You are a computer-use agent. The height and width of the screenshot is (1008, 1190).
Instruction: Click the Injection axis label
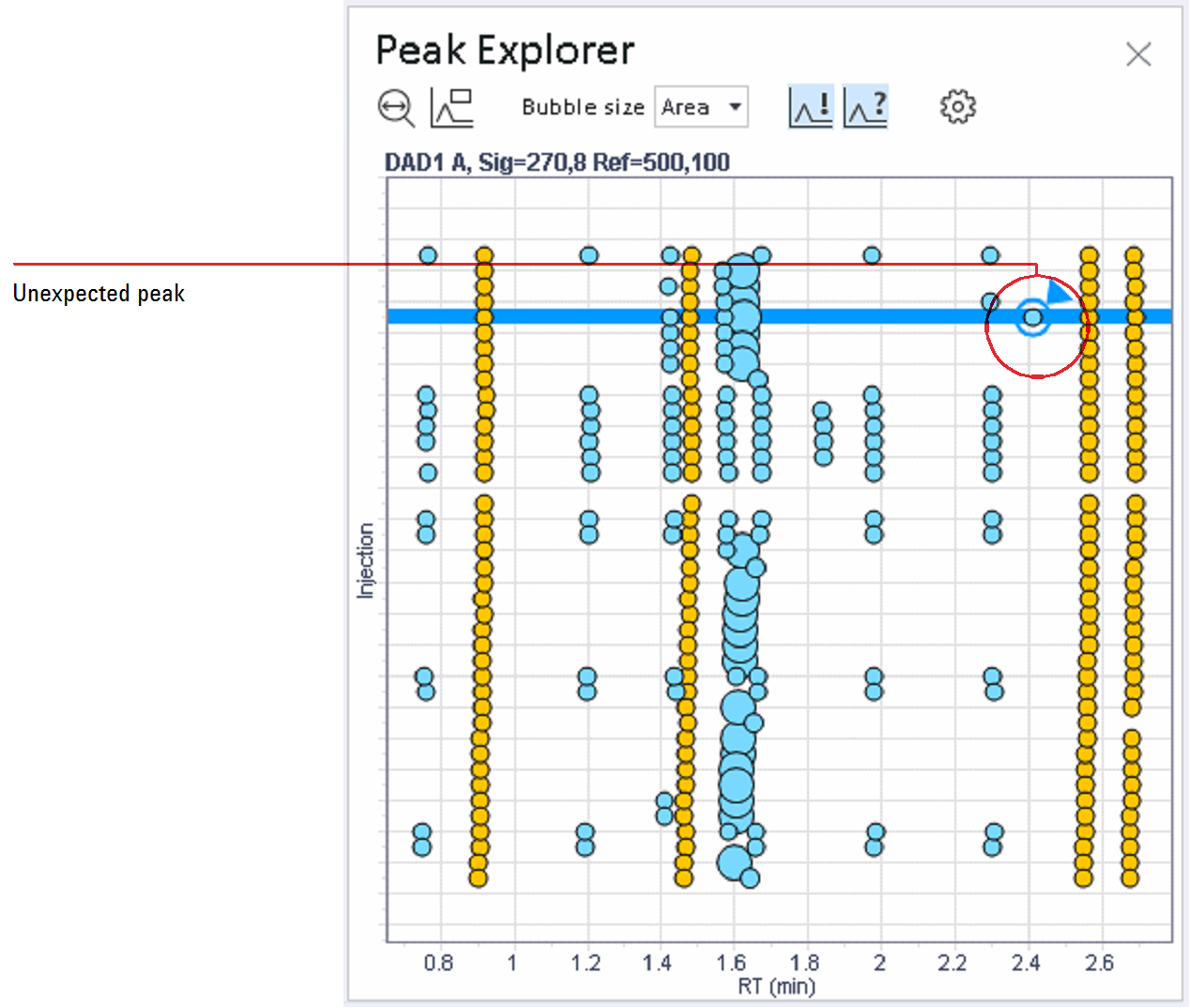(365, 561)
